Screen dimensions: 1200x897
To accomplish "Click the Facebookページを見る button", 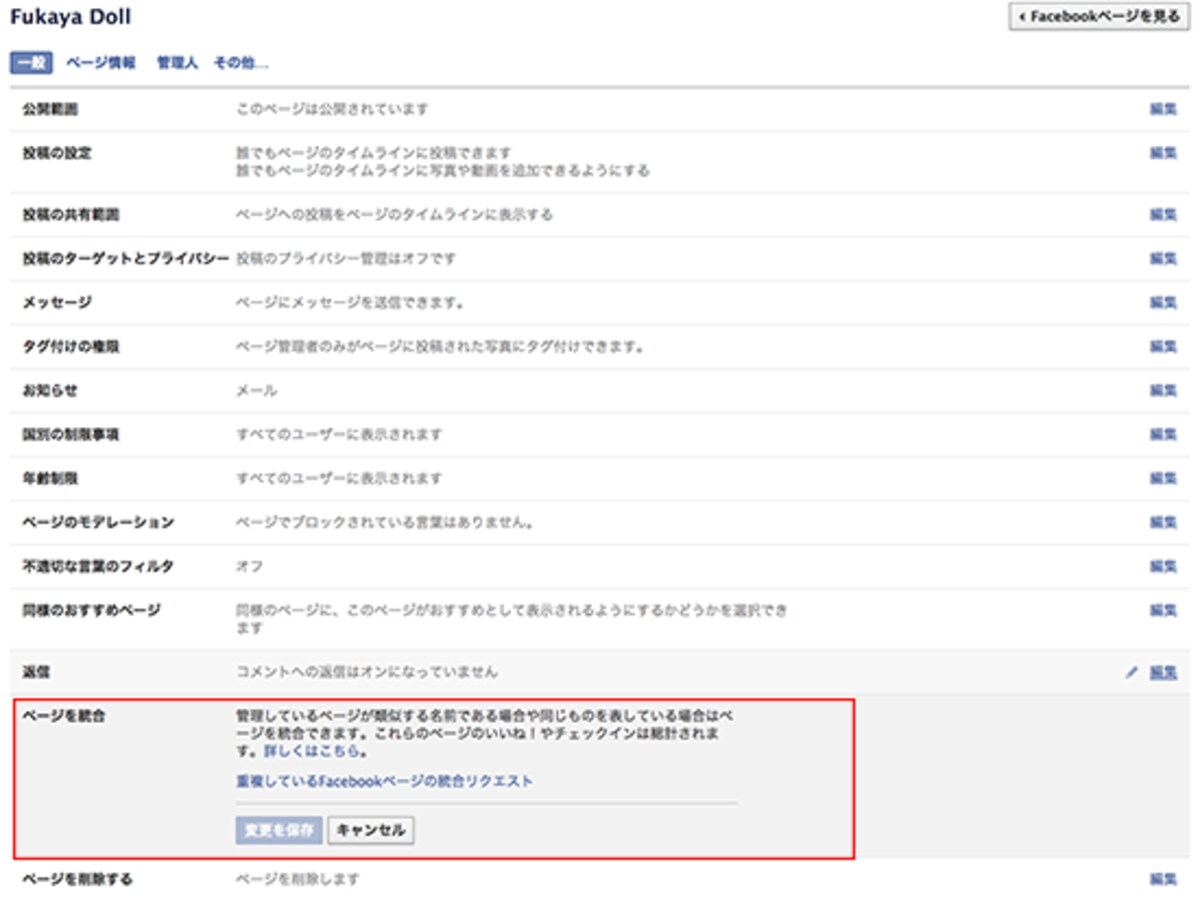I will coord(1099,17).
